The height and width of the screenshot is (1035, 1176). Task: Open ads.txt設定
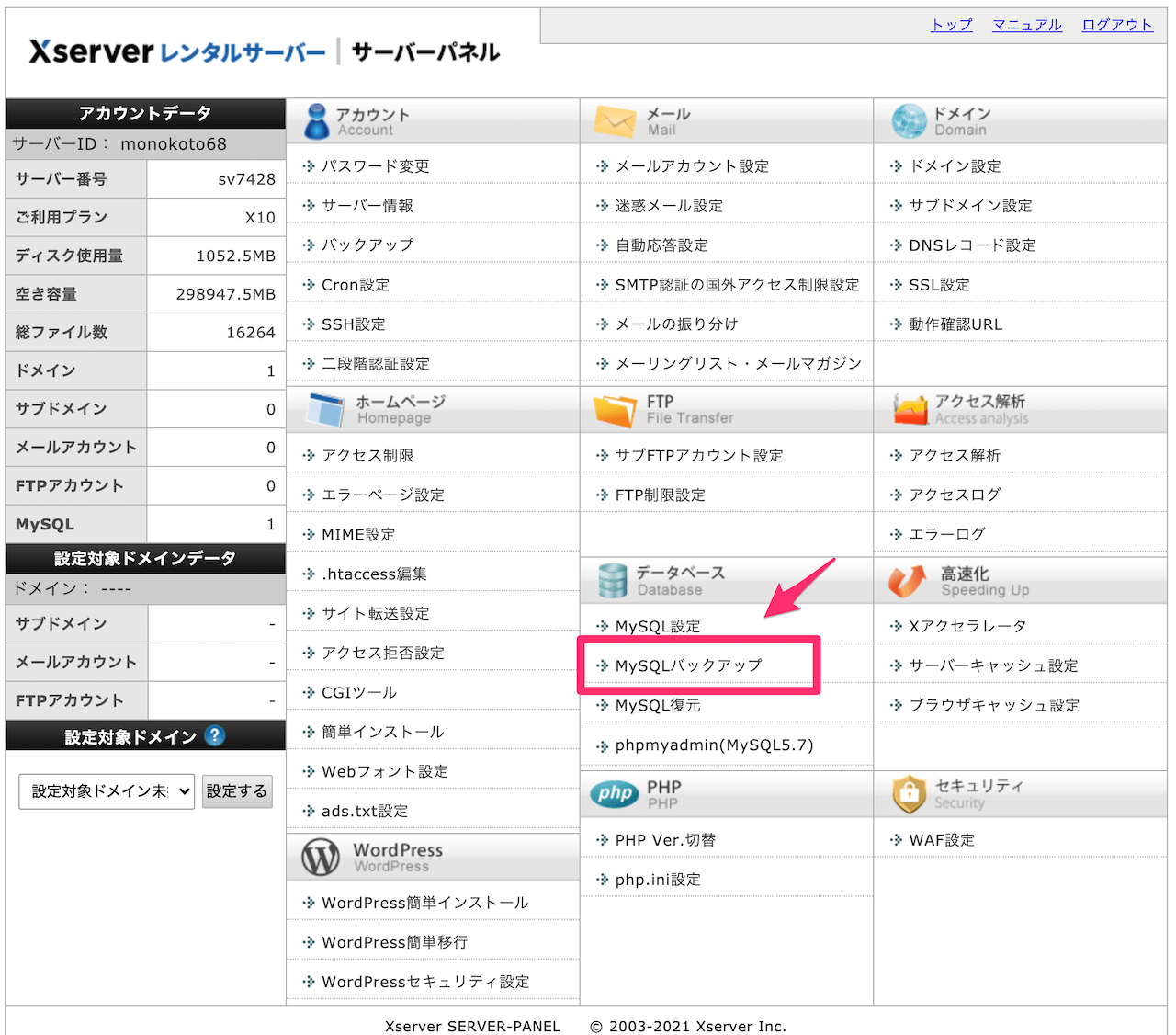tap(365, 812)
